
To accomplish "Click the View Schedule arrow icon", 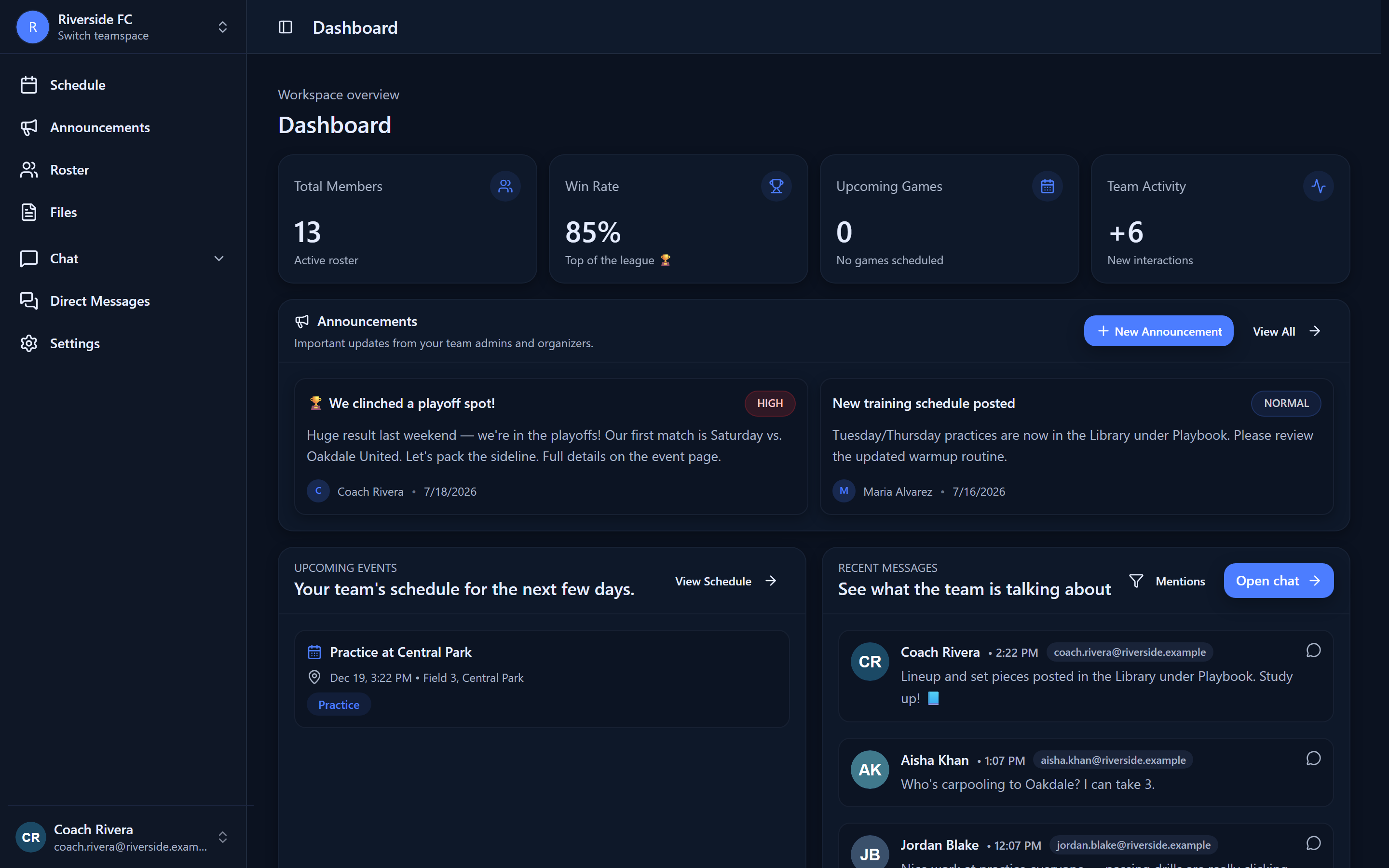I will coord(771,581).
